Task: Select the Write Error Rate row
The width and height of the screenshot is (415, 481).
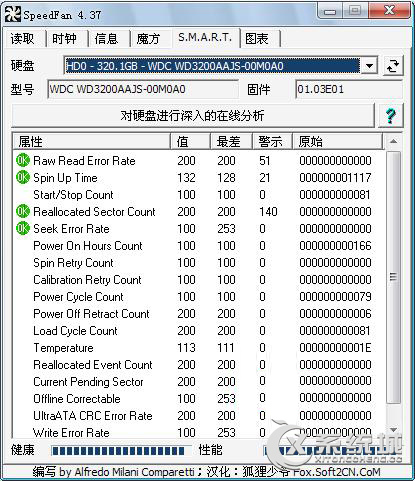Action: (199, 433)
